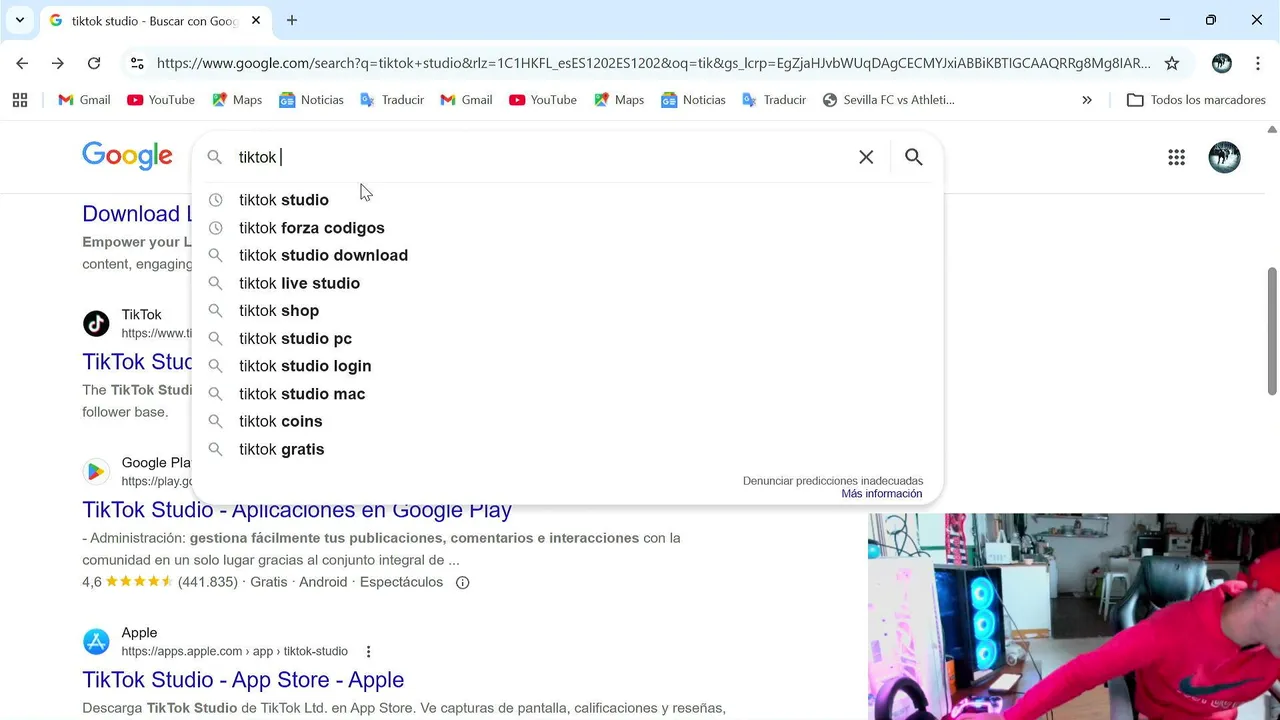The image size is (1280, 720).
Task: Expand the hidden bookmarks chevron
Action: click(1087, 100)
